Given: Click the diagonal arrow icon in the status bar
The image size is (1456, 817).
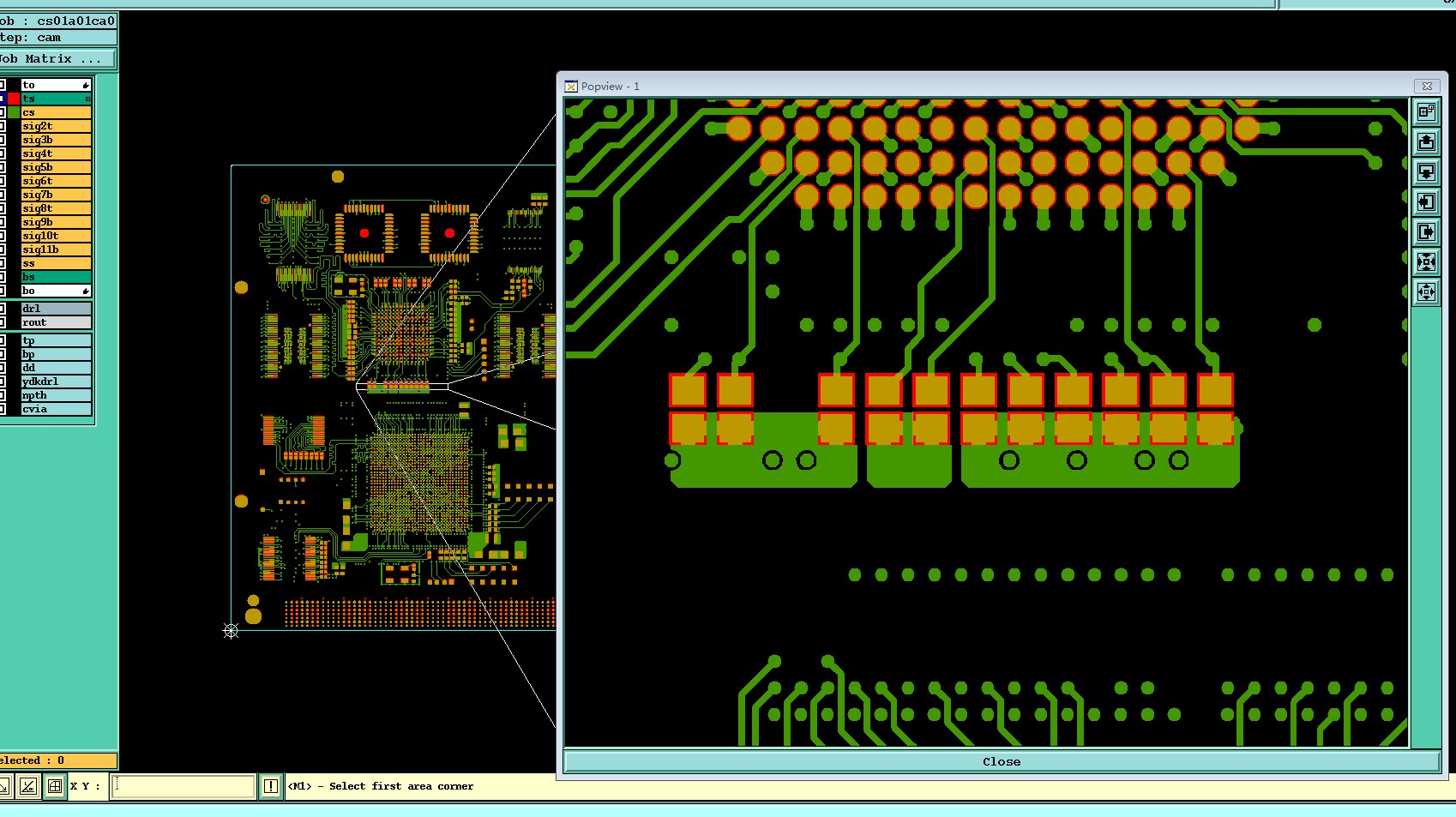Looking at the screenshot, I should 4,786.
